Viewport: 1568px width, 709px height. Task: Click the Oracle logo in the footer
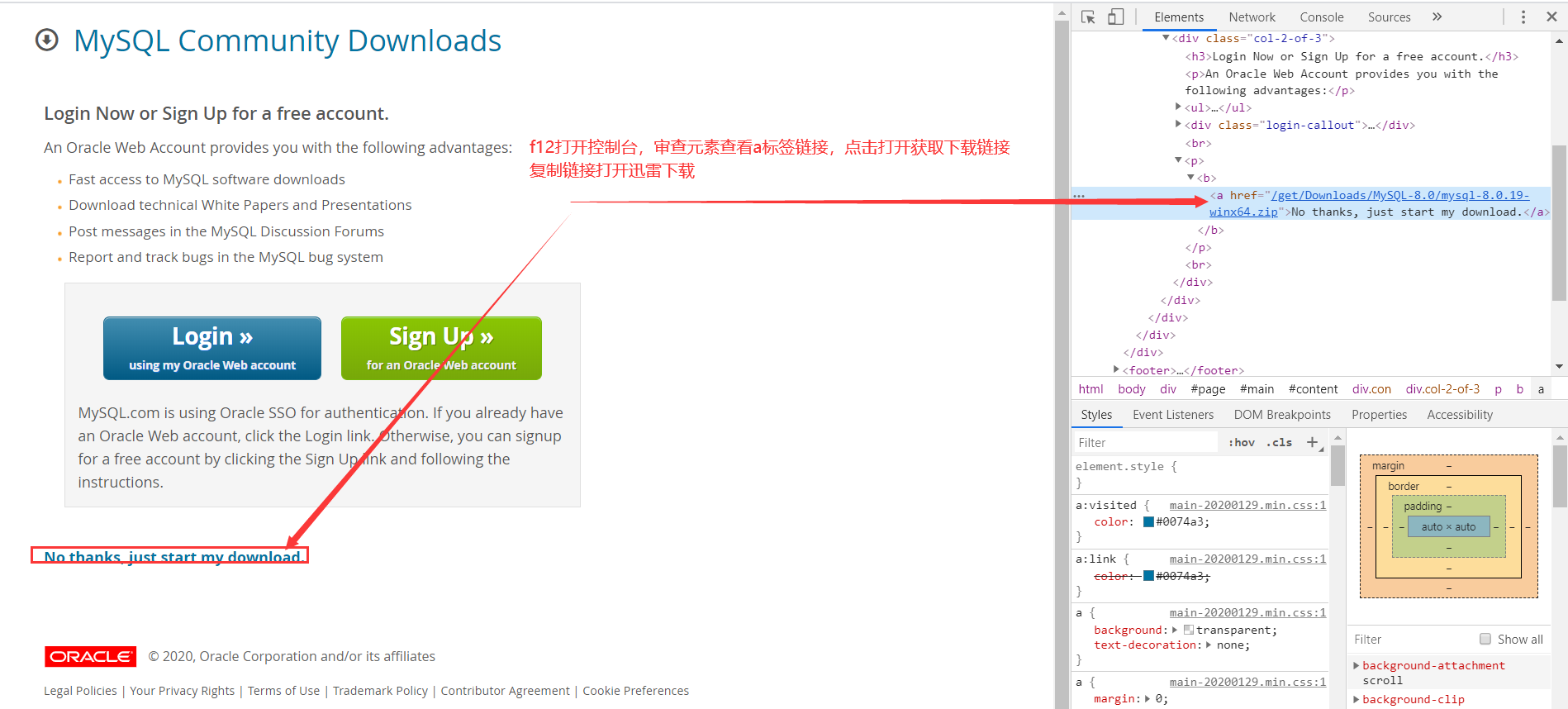(x=90, y=656)
